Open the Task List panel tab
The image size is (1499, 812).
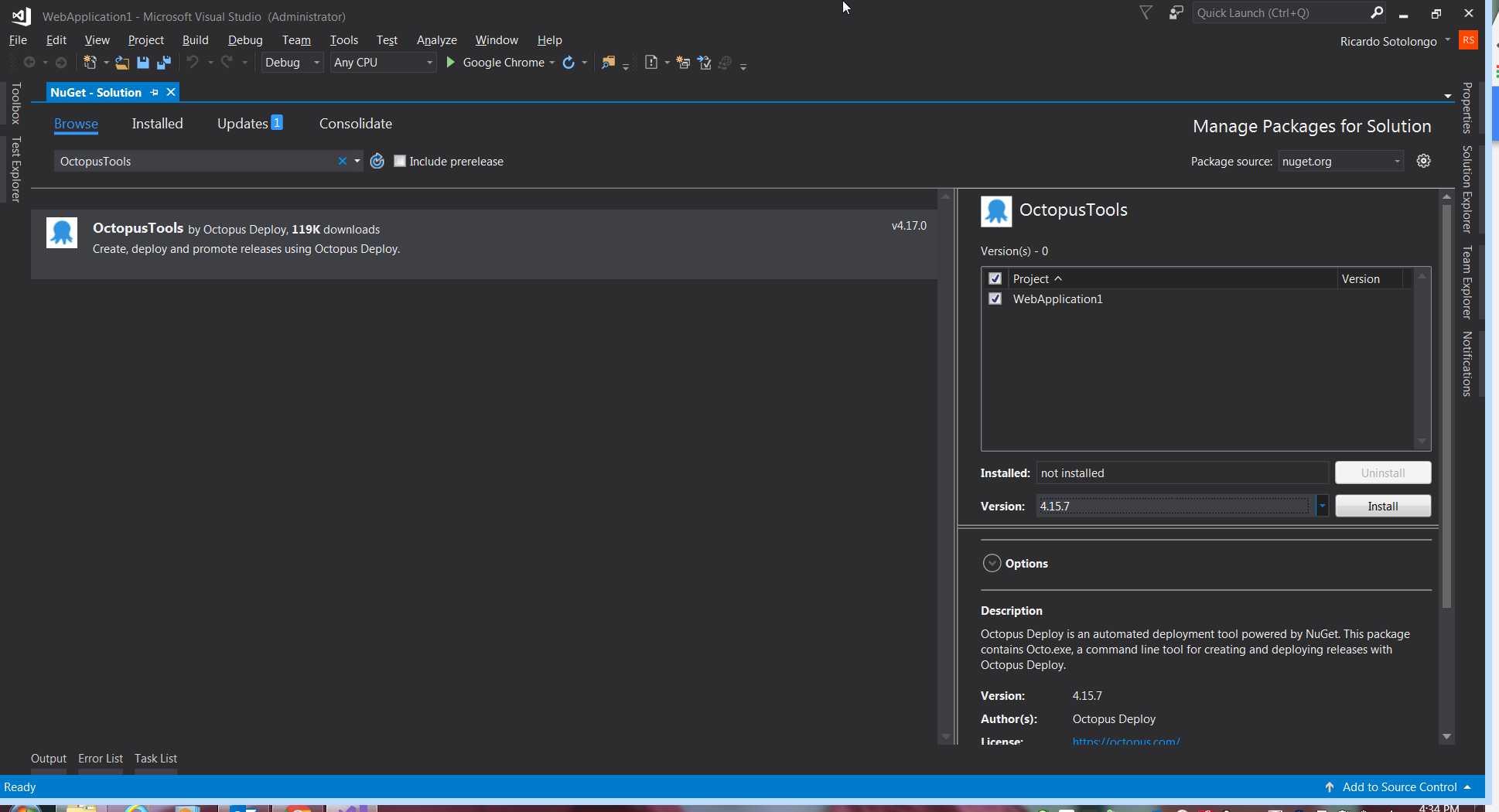click(x=155, y=759)
